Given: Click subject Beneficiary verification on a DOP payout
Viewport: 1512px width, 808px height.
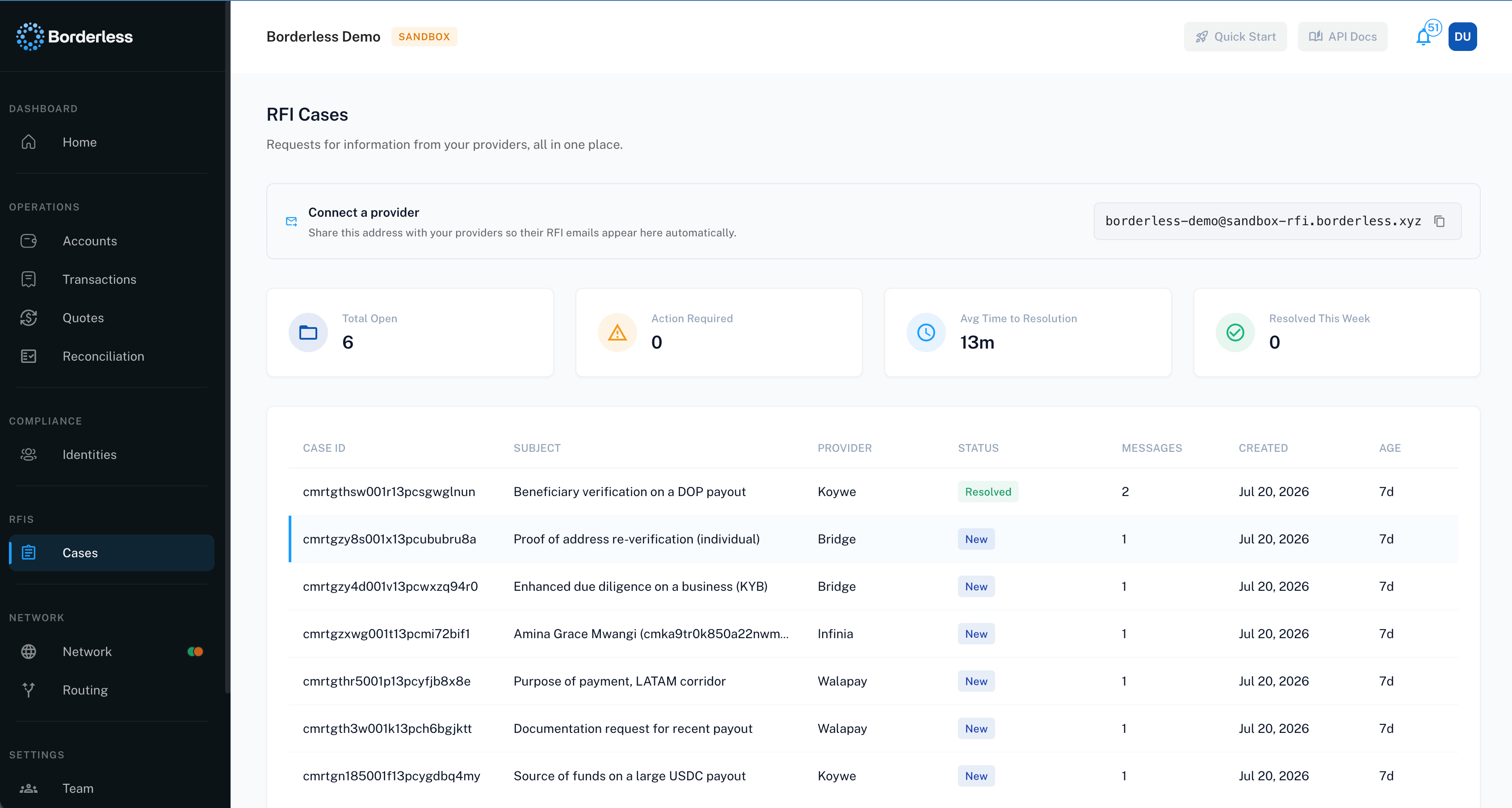Looking at the screenshot, I should point(630,492).
